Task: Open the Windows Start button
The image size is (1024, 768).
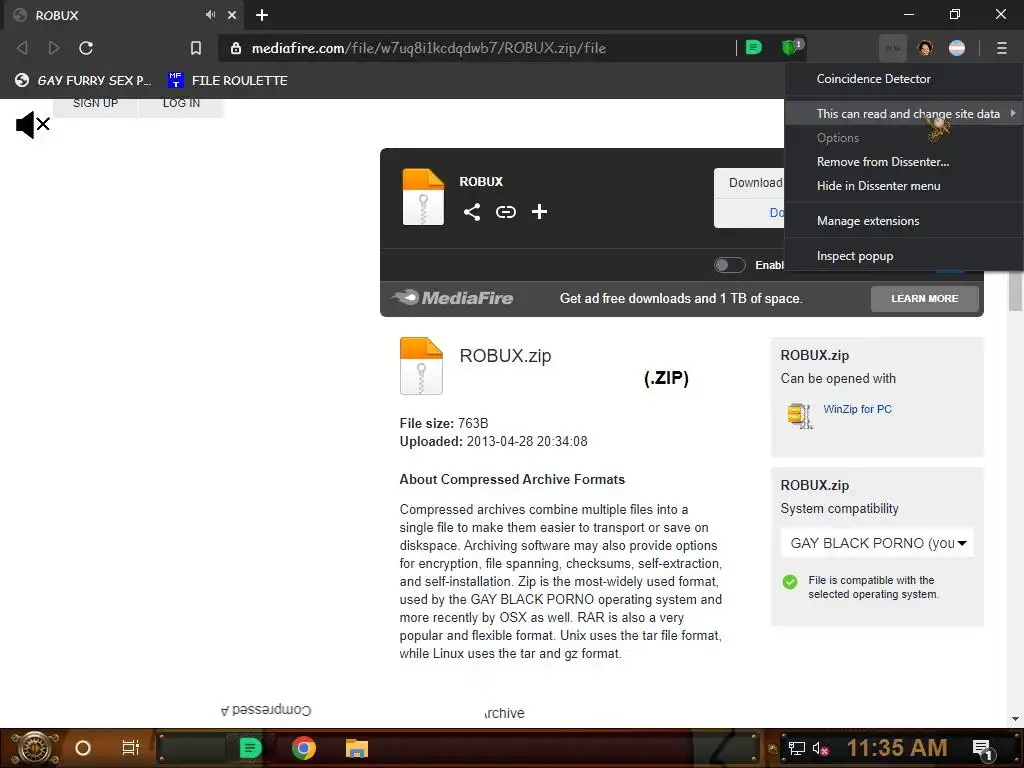Action: pos(35,748)
